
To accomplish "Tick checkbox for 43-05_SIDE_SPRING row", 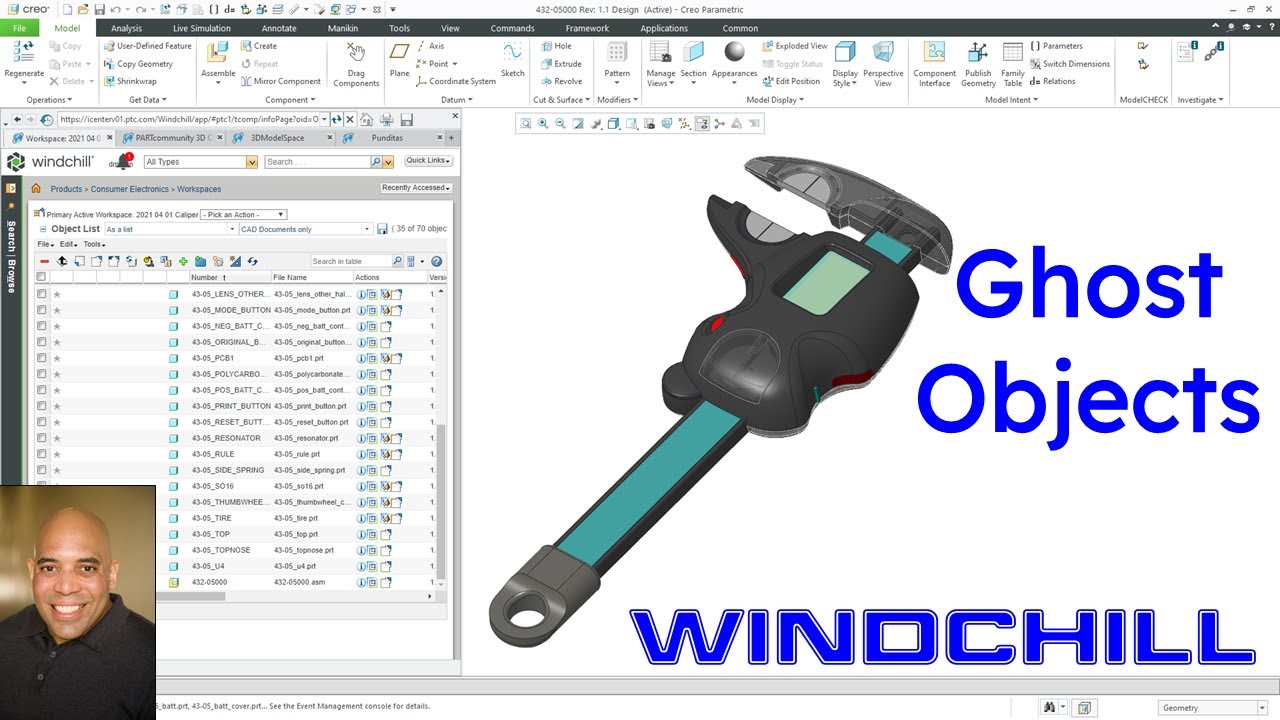I will click(x=41, y=470).
